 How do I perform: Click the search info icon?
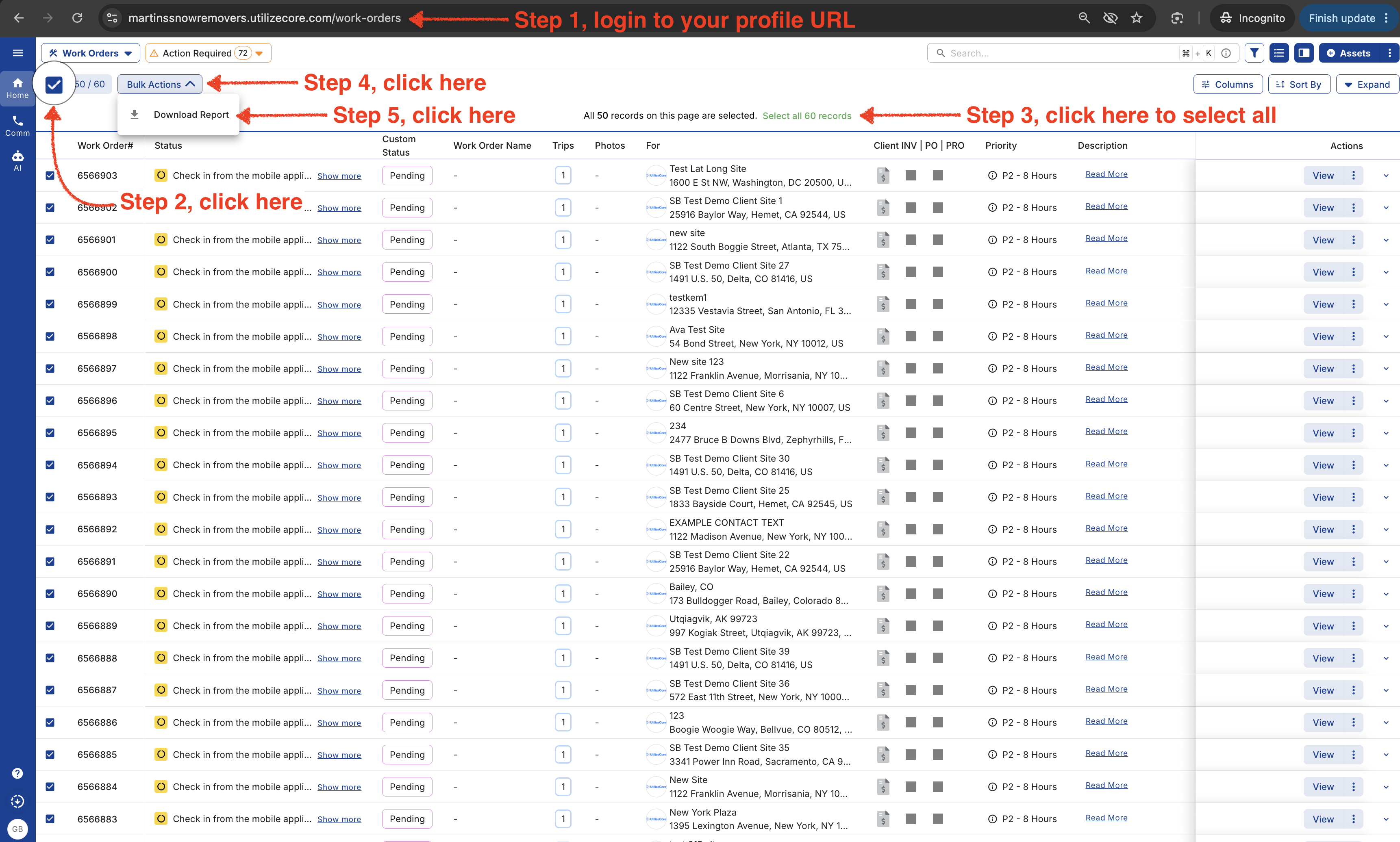(x=1226, y=53)
